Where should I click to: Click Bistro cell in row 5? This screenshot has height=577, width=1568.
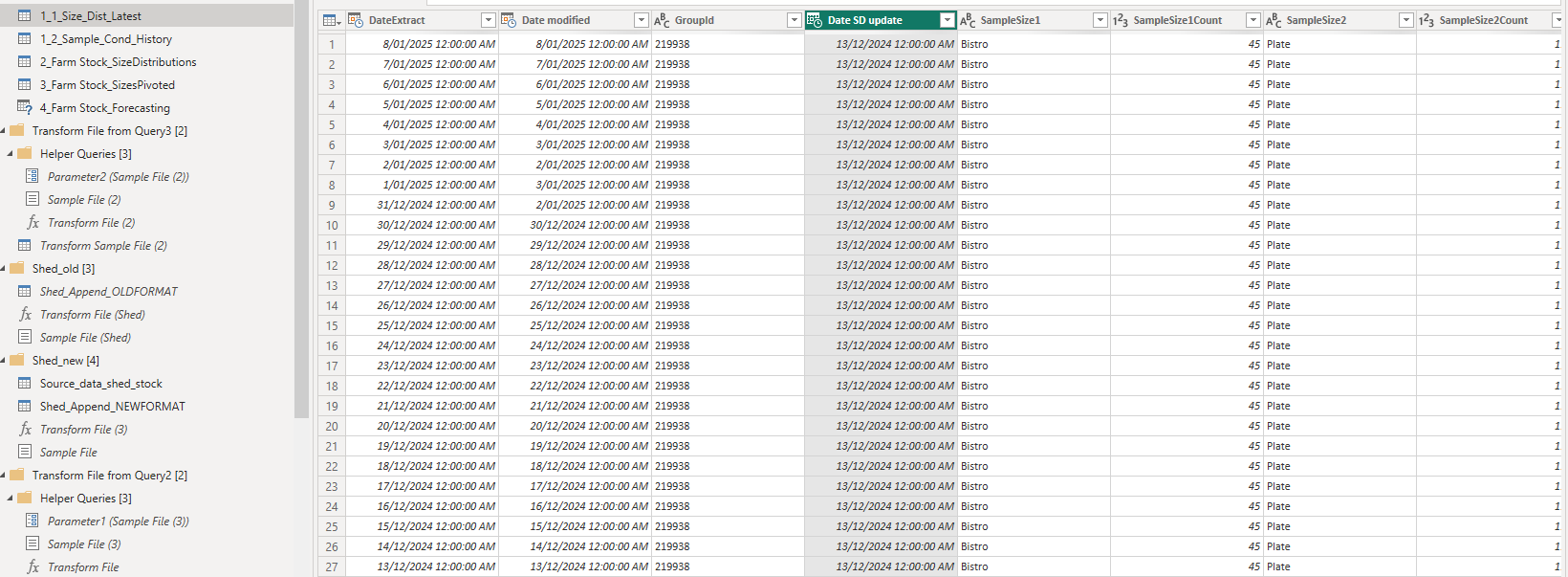point(1034,124)
